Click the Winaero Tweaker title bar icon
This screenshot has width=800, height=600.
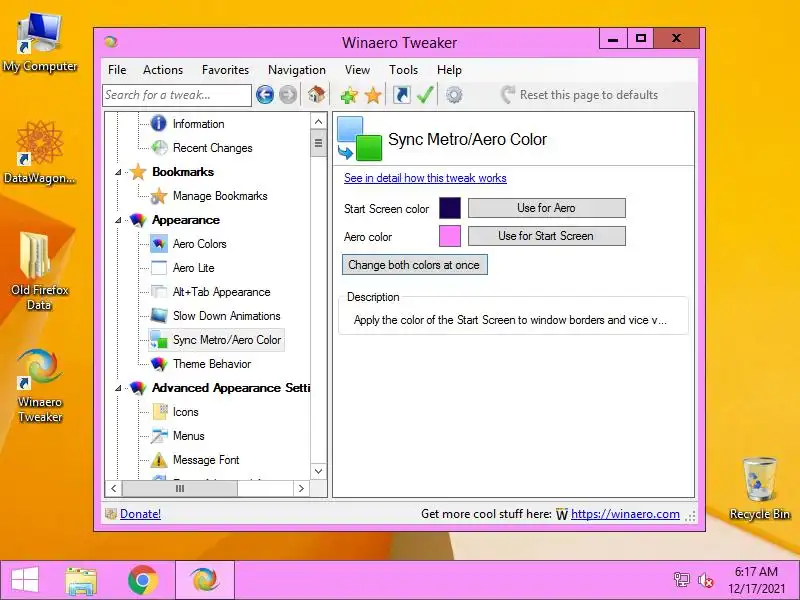point(111,42)
